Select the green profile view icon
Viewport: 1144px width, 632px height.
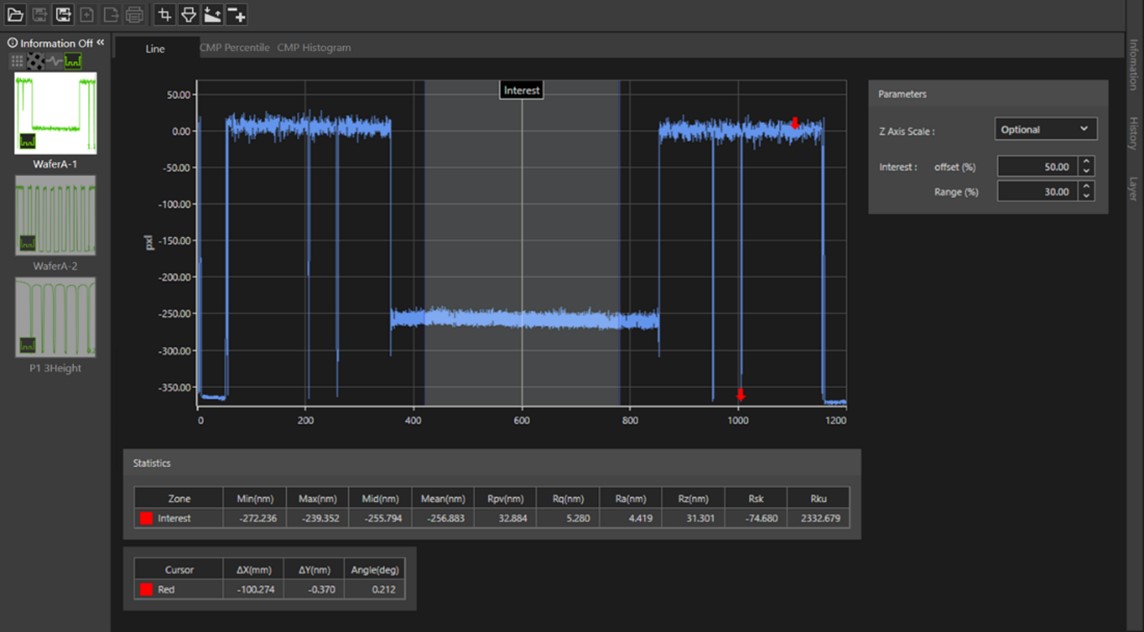click(x=73, y=62)
